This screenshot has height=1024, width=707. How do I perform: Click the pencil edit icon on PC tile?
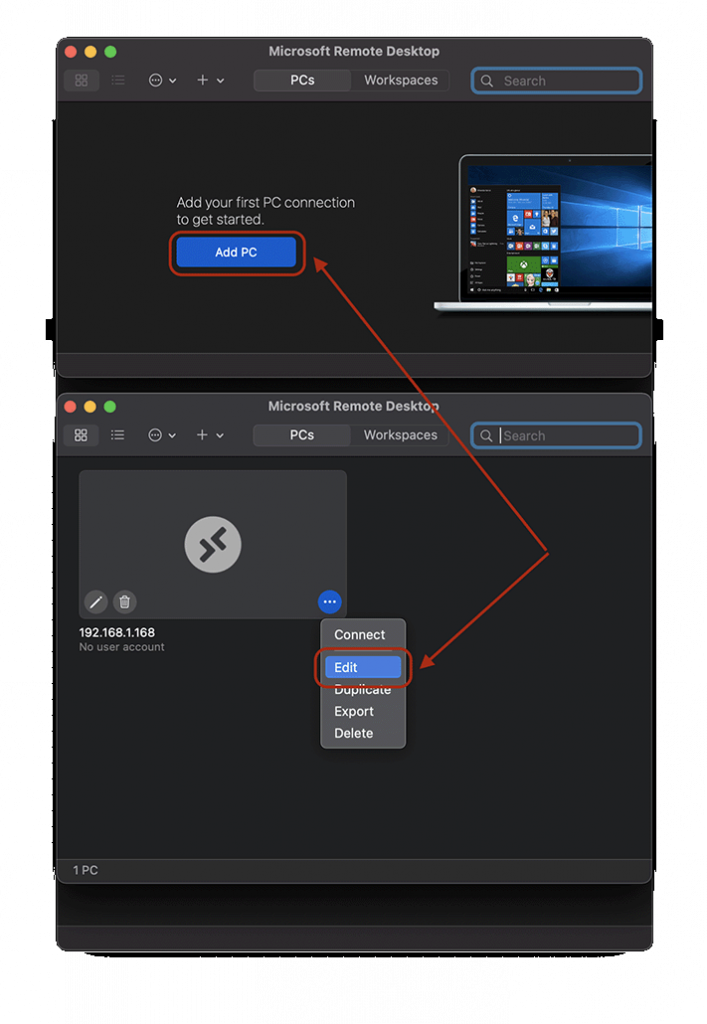coord(96,601)
